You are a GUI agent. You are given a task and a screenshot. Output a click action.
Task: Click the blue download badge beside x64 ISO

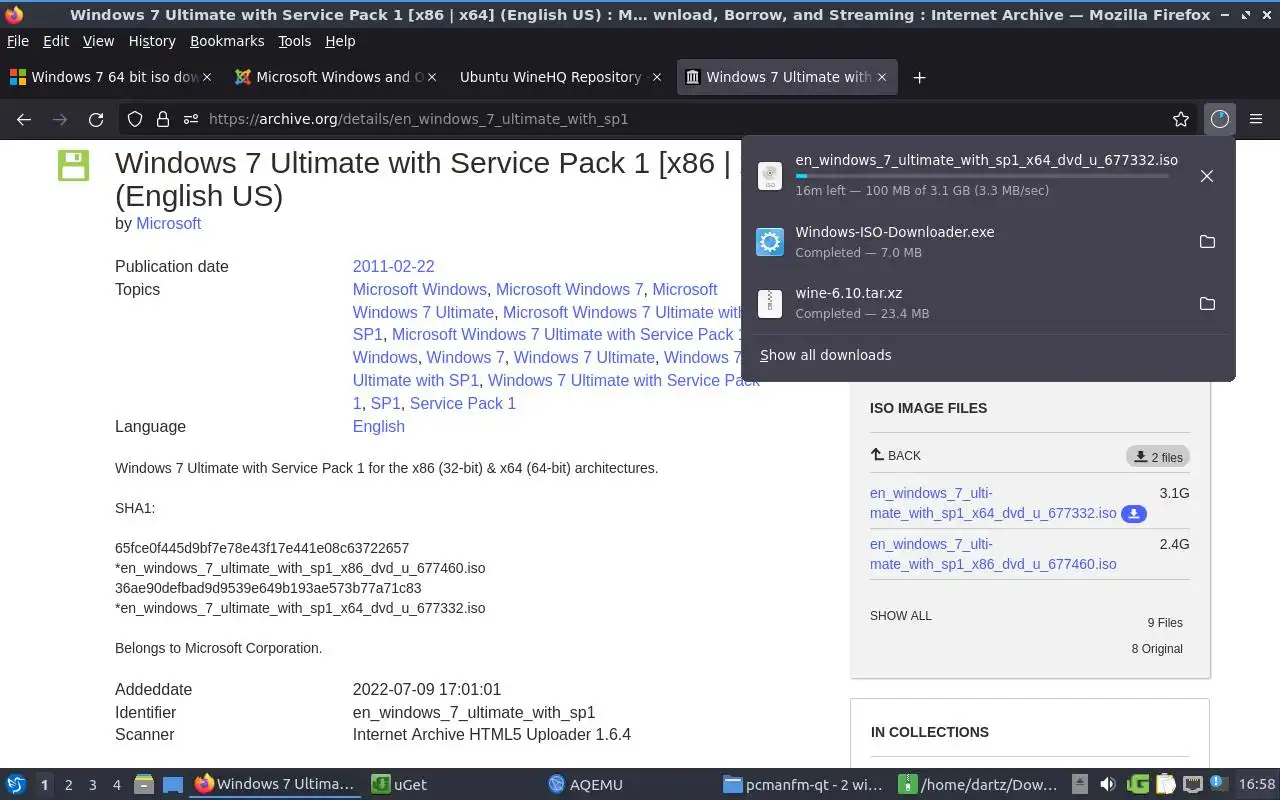(1133, 514)
